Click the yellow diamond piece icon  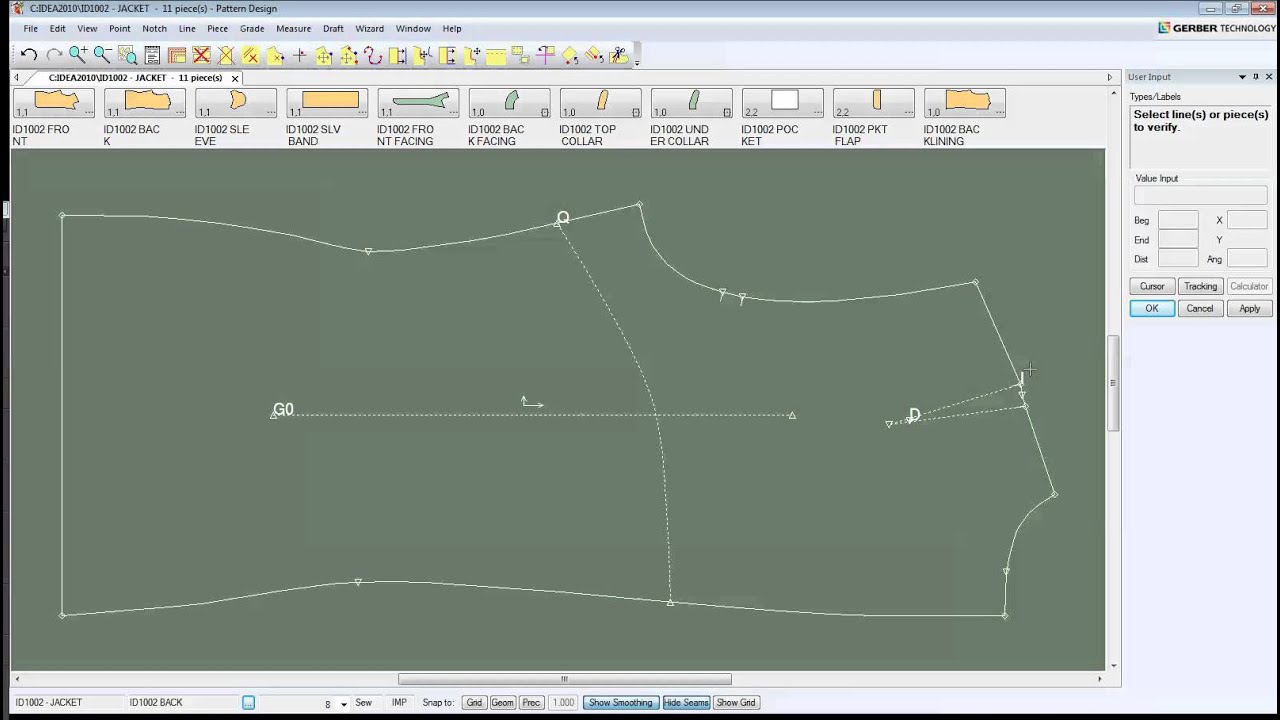[570, 55]
